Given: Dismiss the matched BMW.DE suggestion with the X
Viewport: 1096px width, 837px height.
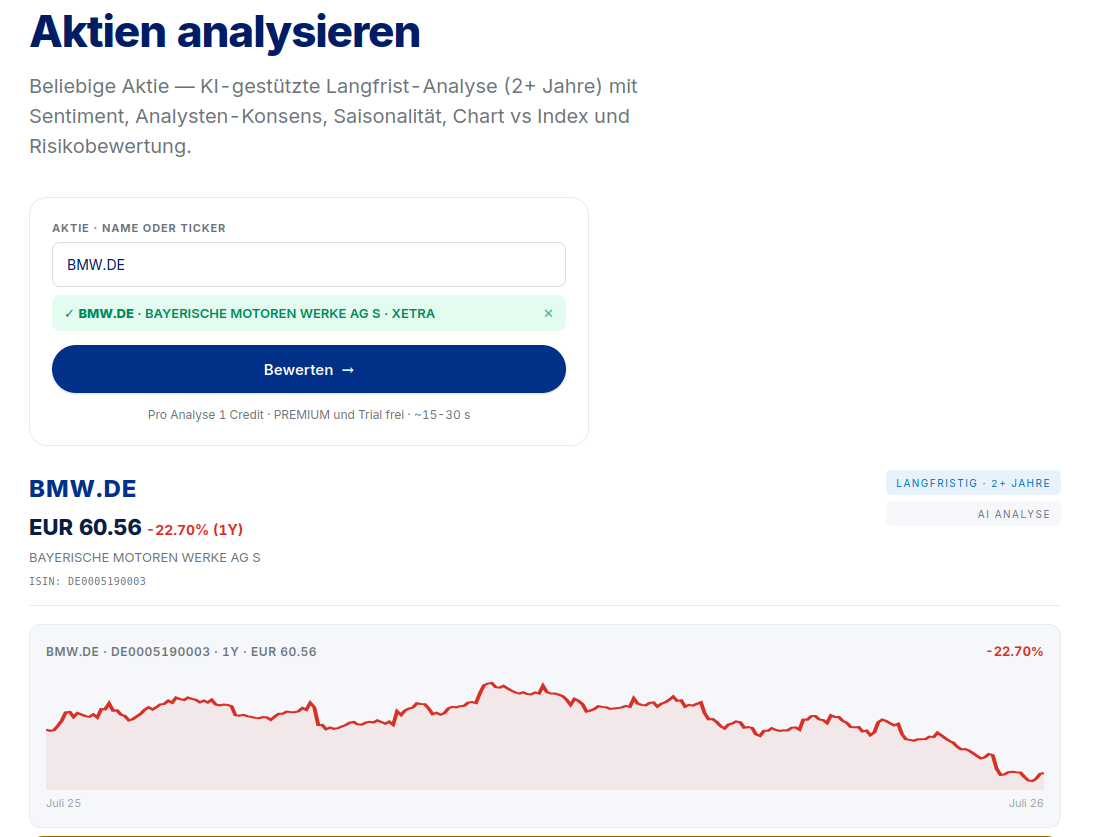Looking at the screenshot, I should pyautogui.click(x=549, y=313).
